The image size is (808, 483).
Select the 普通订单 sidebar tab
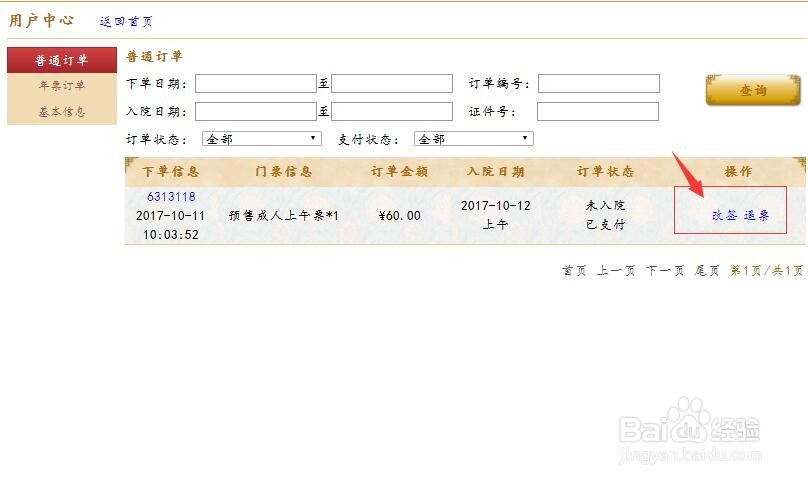click(62, 60)
